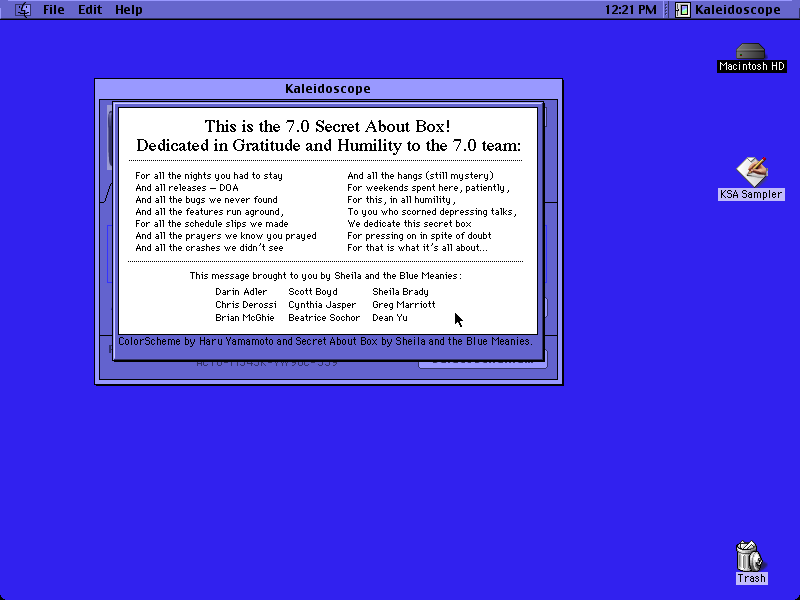Click the line "And all the prayers we know you prayed"
This screenshot has height=600, width=800.
226,236
